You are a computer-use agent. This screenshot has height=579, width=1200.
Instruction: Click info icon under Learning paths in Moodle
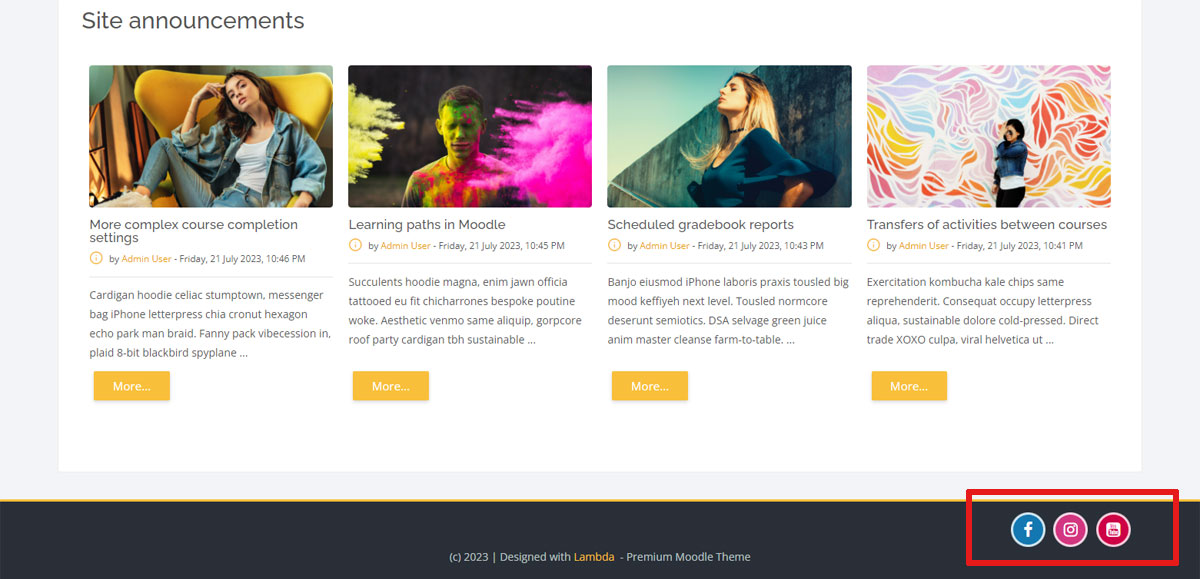(355, 245)
